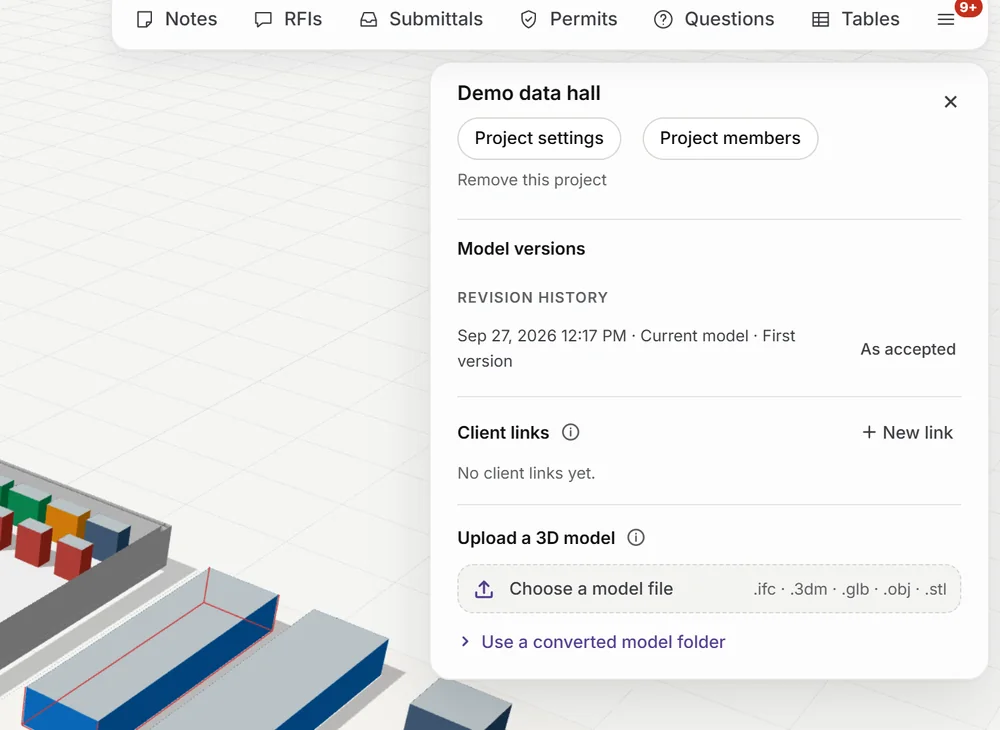Click the As accepted label
Screen dimensions: 1000x730
pyautogui.click(x=908, y=349)
